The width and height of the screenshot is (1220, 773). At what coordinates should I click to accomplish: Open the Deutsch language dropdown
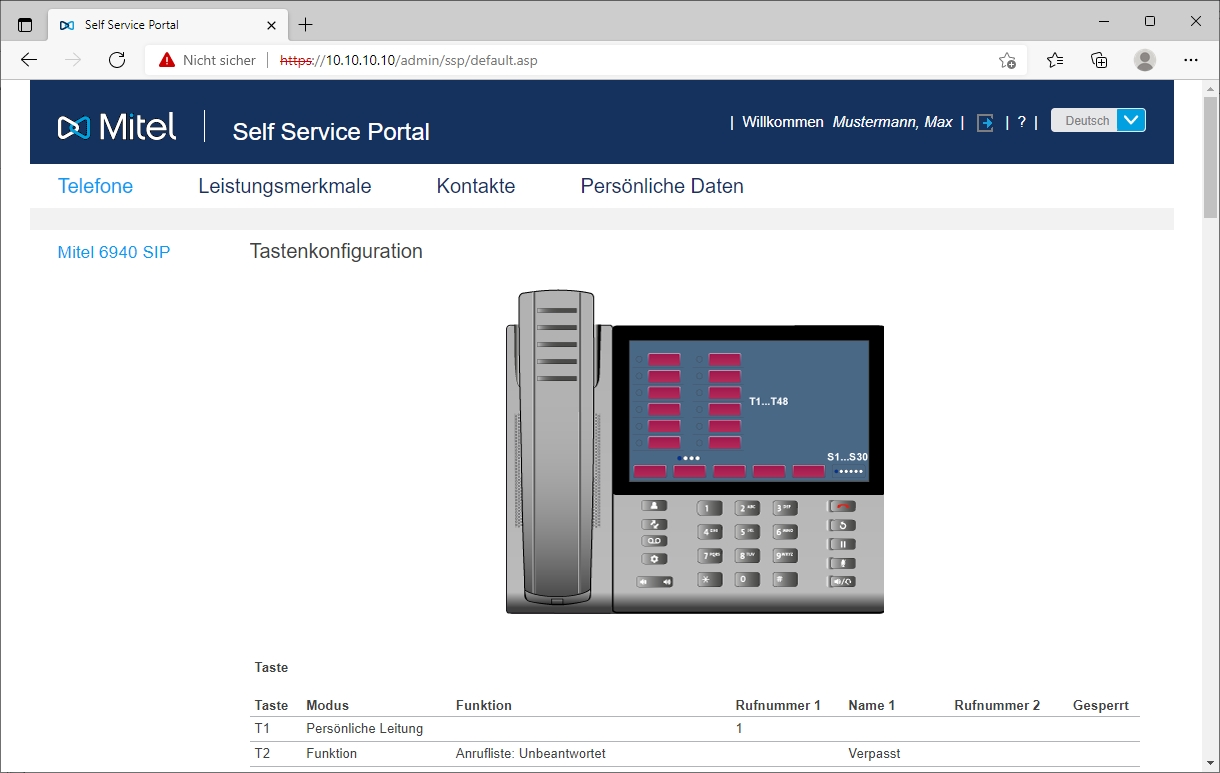pos(1097,119)
